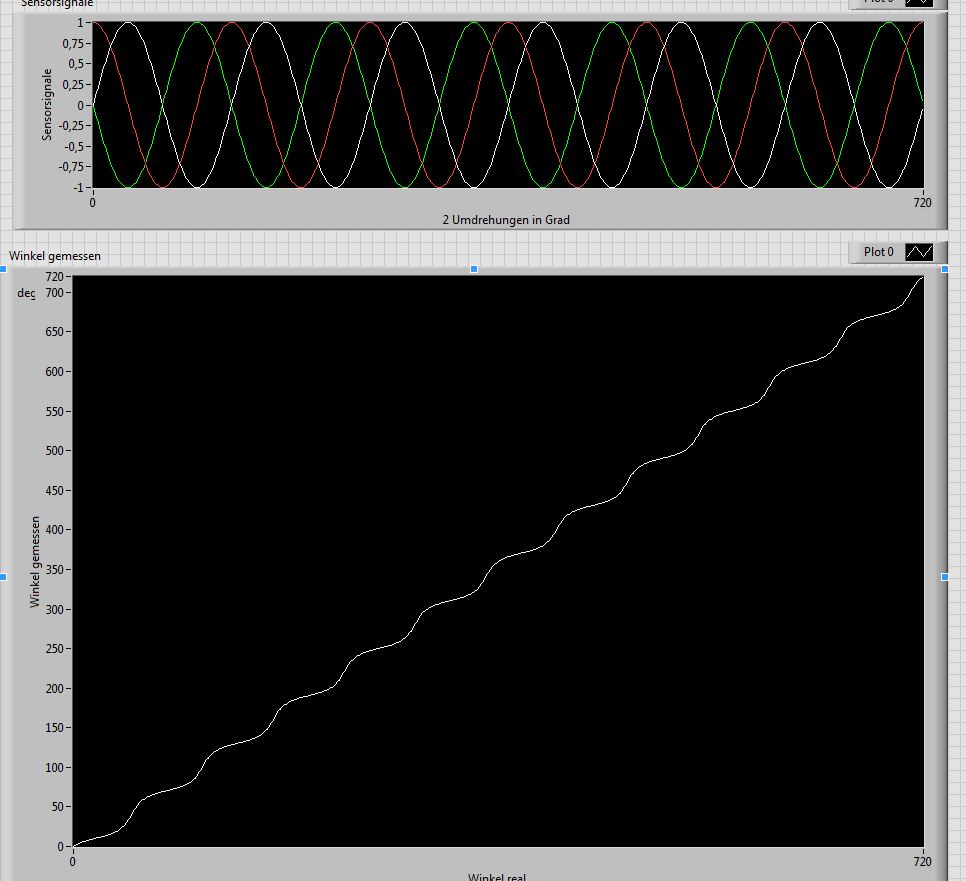This screenshot has width=966, height=881.
Task: Click the -0,5 marker on the Sensorsignale y-axis
Action: (x=74, y=147)
